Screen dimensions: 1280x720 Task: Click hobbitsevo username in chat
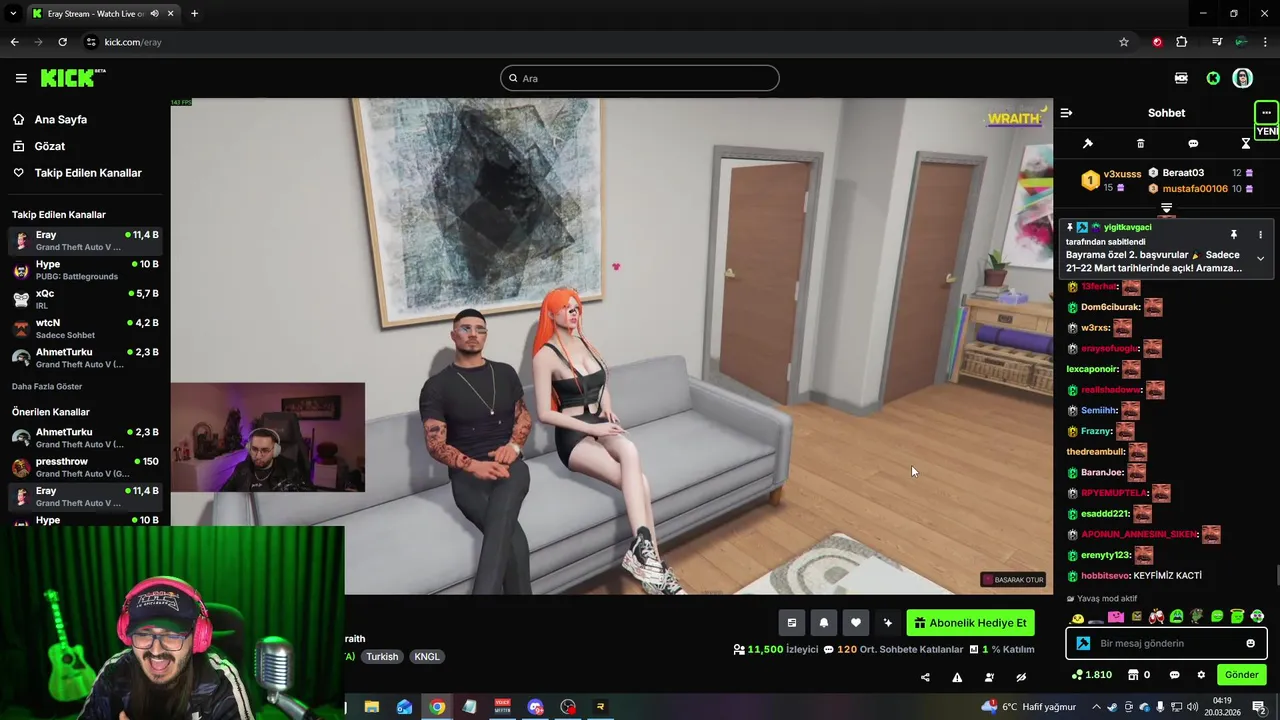point(1105,576)
